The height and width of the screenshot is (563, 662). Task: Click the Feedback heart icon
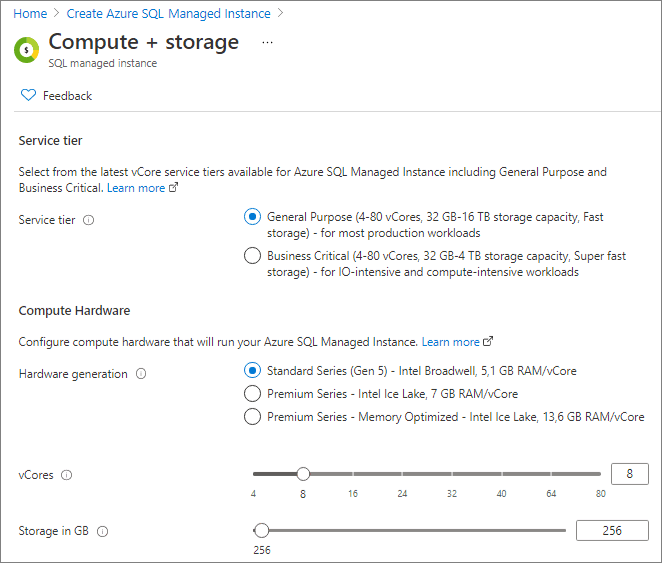[x=28, y=96]
